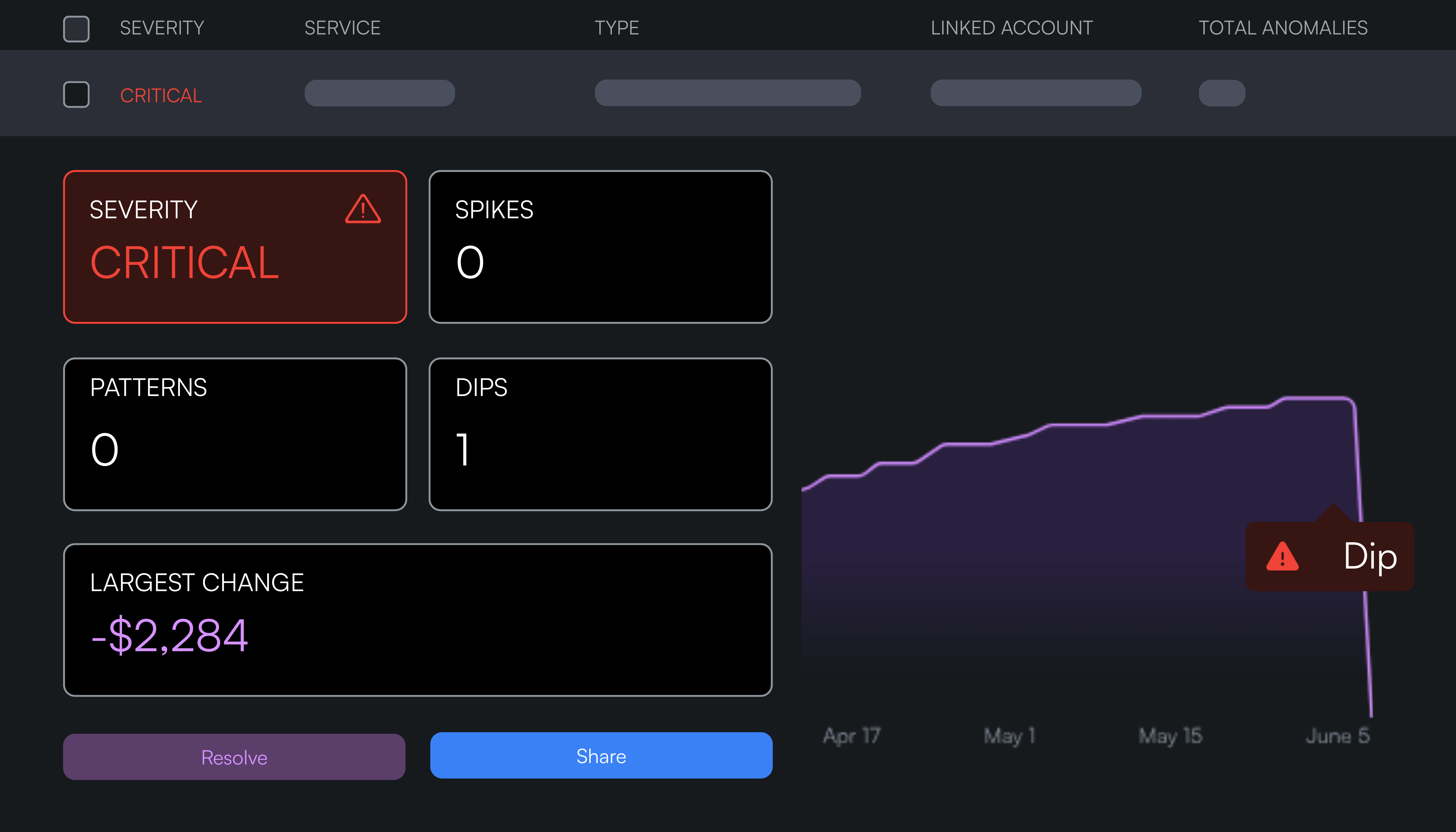Screen dimensions: 1456x832
Task: Check the select-all checkbox in table header
Action: pos(76,29)
